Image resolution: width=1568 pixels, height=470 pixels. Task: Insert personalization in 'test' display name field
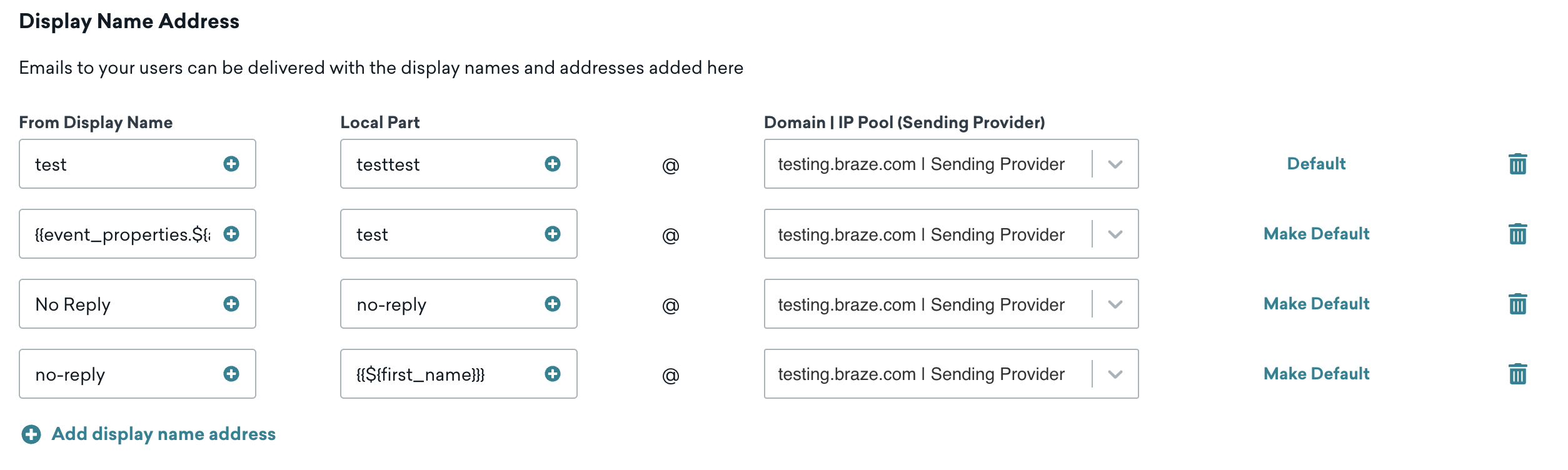231,164
